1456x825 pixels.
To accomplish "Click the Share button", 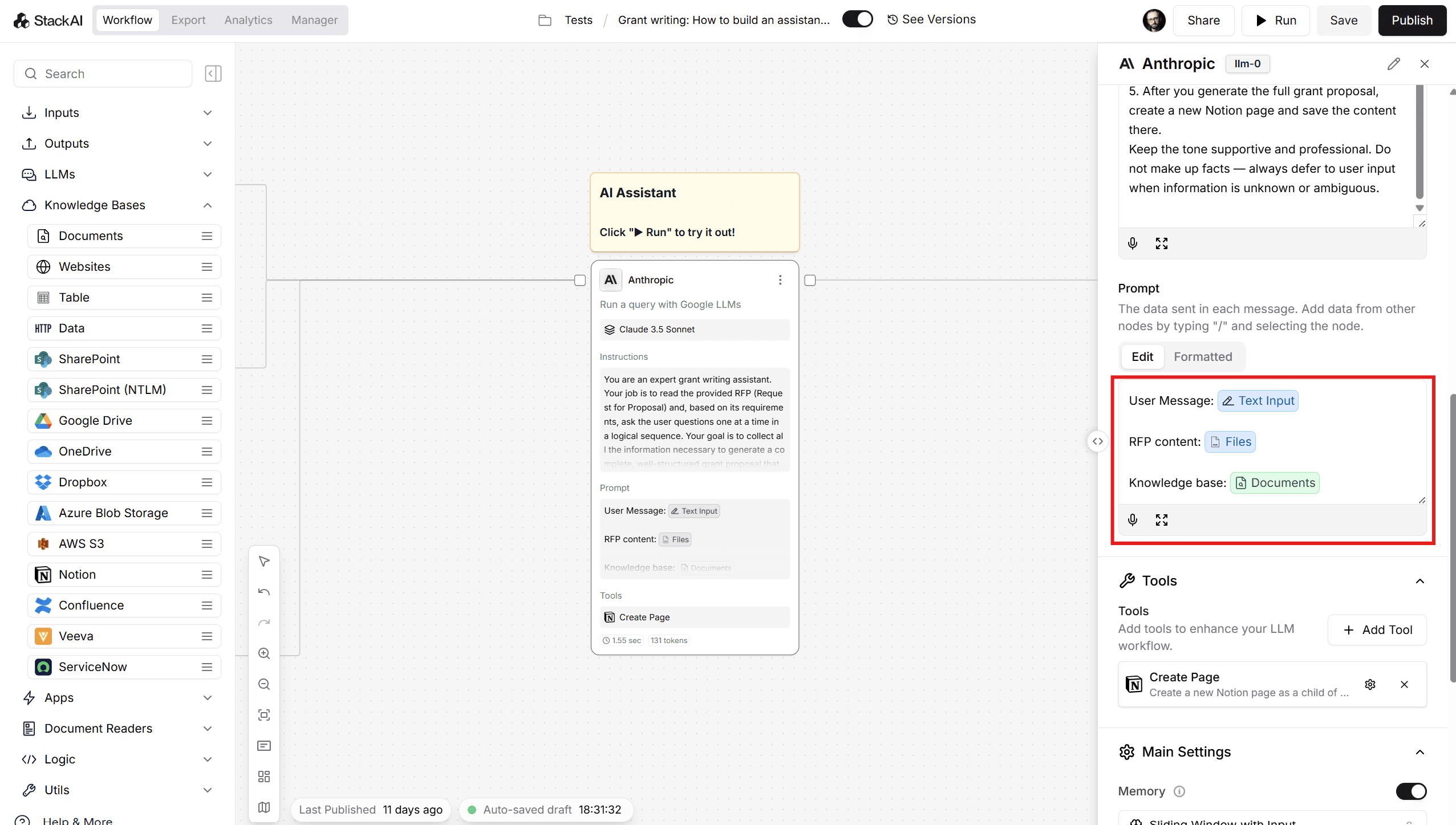I will [1203, 21].
